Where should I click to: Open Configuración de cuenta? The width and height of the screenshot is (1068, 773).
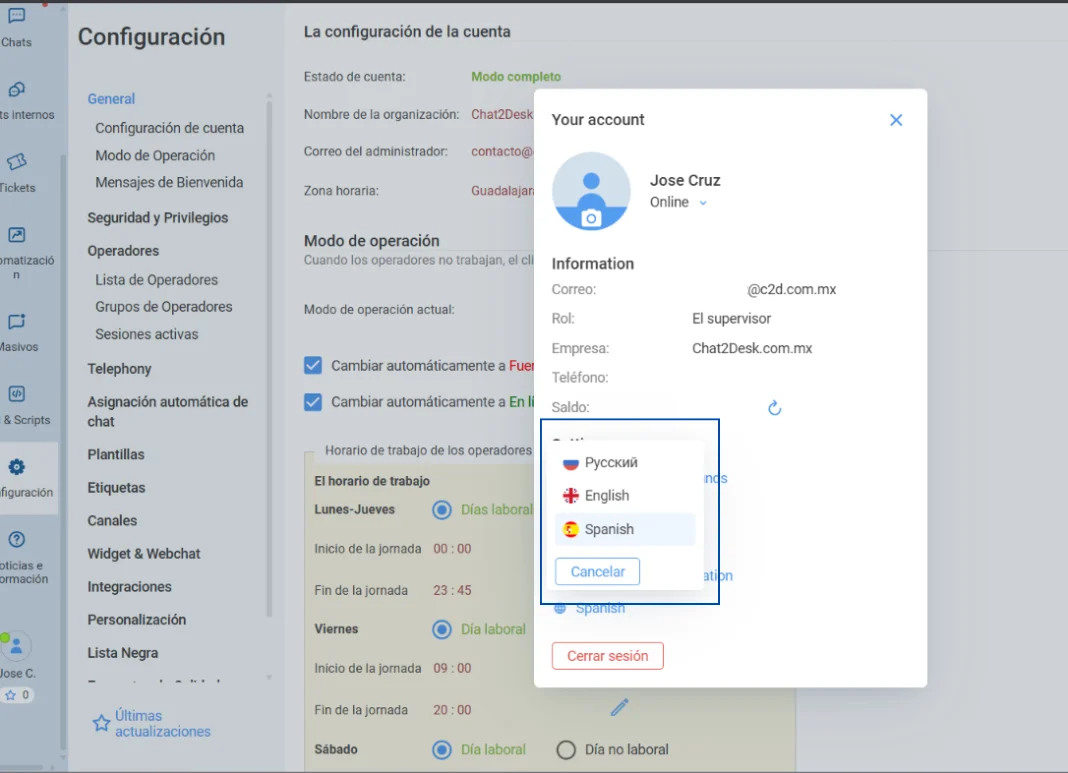click(x=170, y=128)
